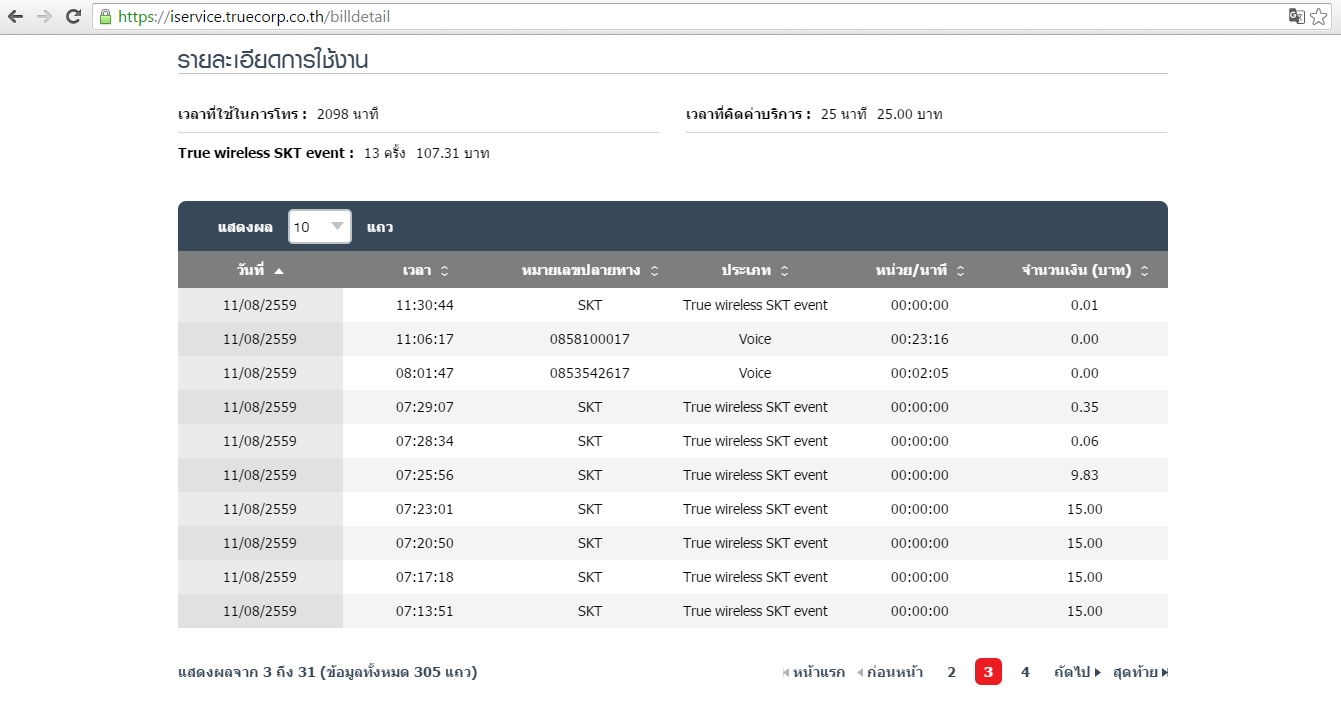Viewport: 1341px width, 701px height.
Task: Select phone number 0853542617 cell
Action: click(590, 373)
